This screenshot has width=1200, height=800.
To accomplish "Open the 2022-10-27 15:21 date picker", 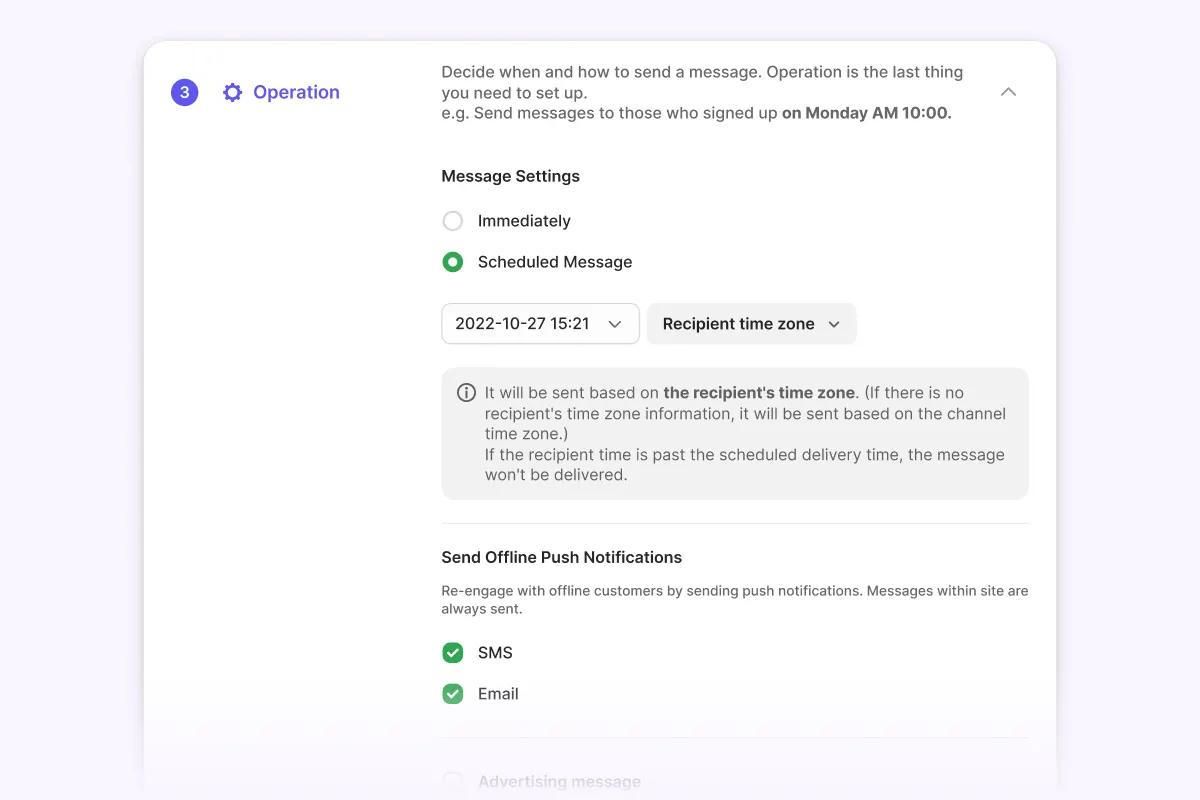I will (x=539, y=324).
